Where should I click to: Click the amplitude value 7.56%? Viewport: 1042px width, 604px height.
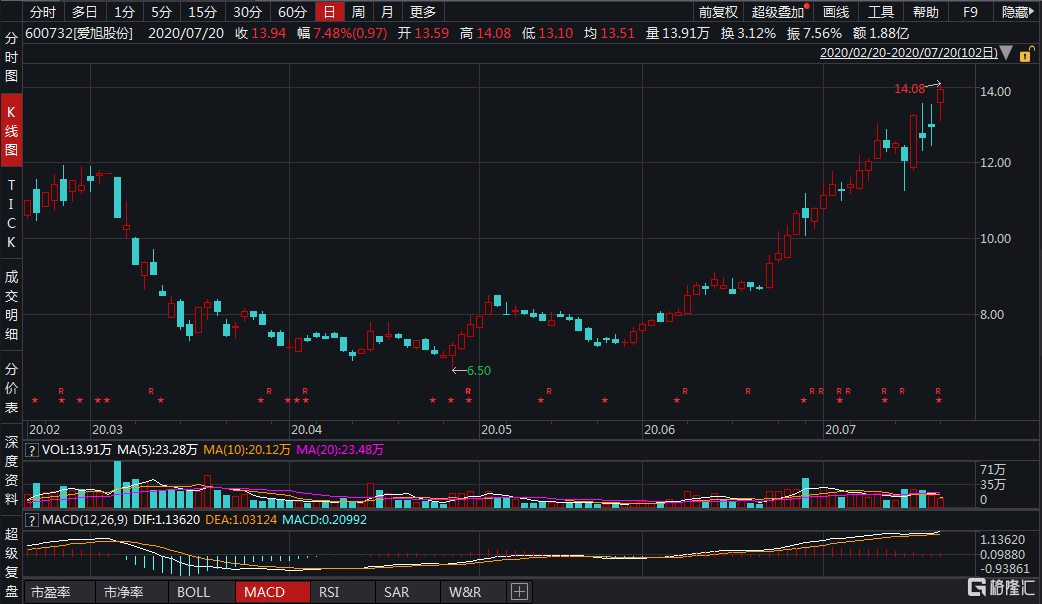pyautogui.click(x=822, y=33)
